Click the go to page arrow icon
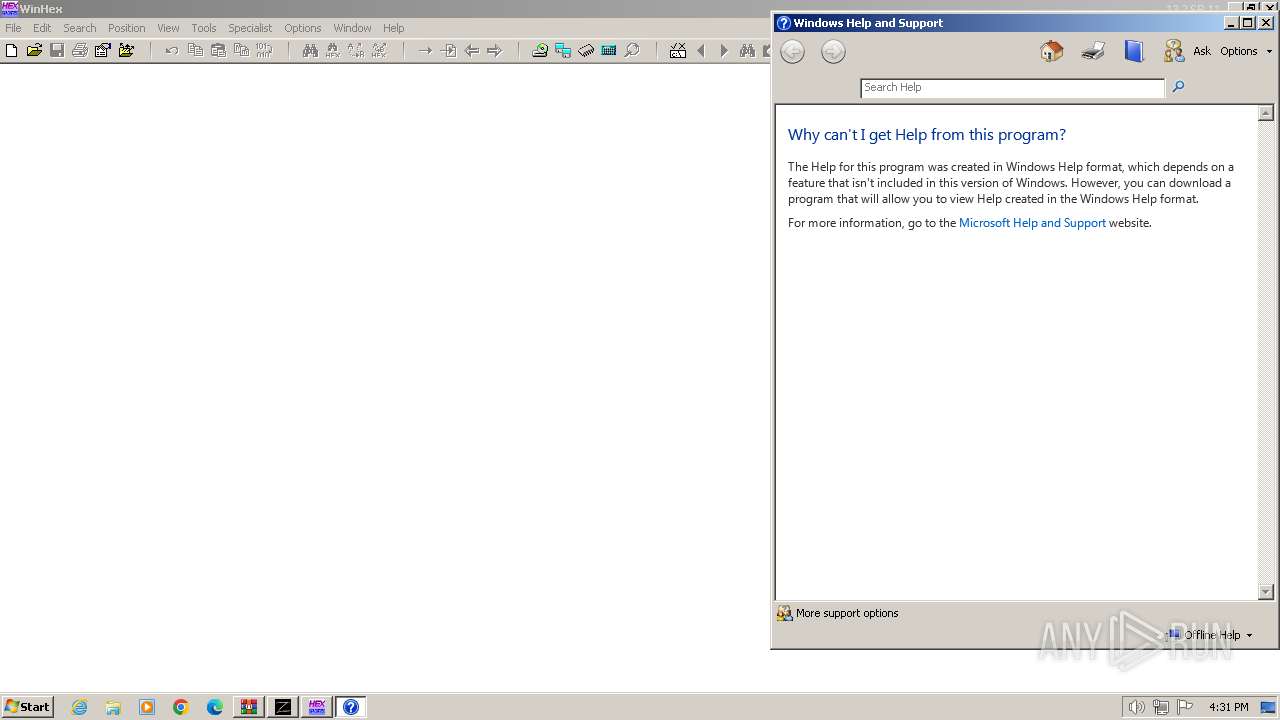Image resolution: width=1280 pixels, height=720 pixels. pos(448,50)
